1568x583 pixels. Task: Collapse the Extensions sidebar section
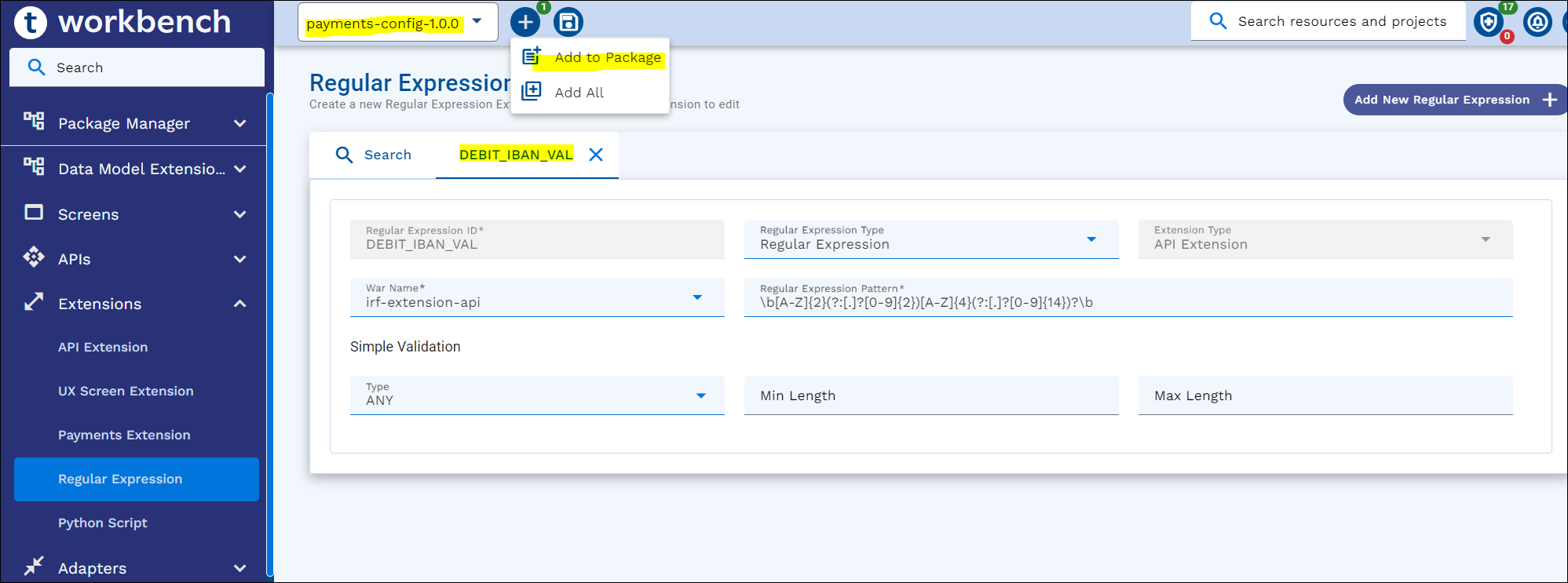[x=239, y=304]
